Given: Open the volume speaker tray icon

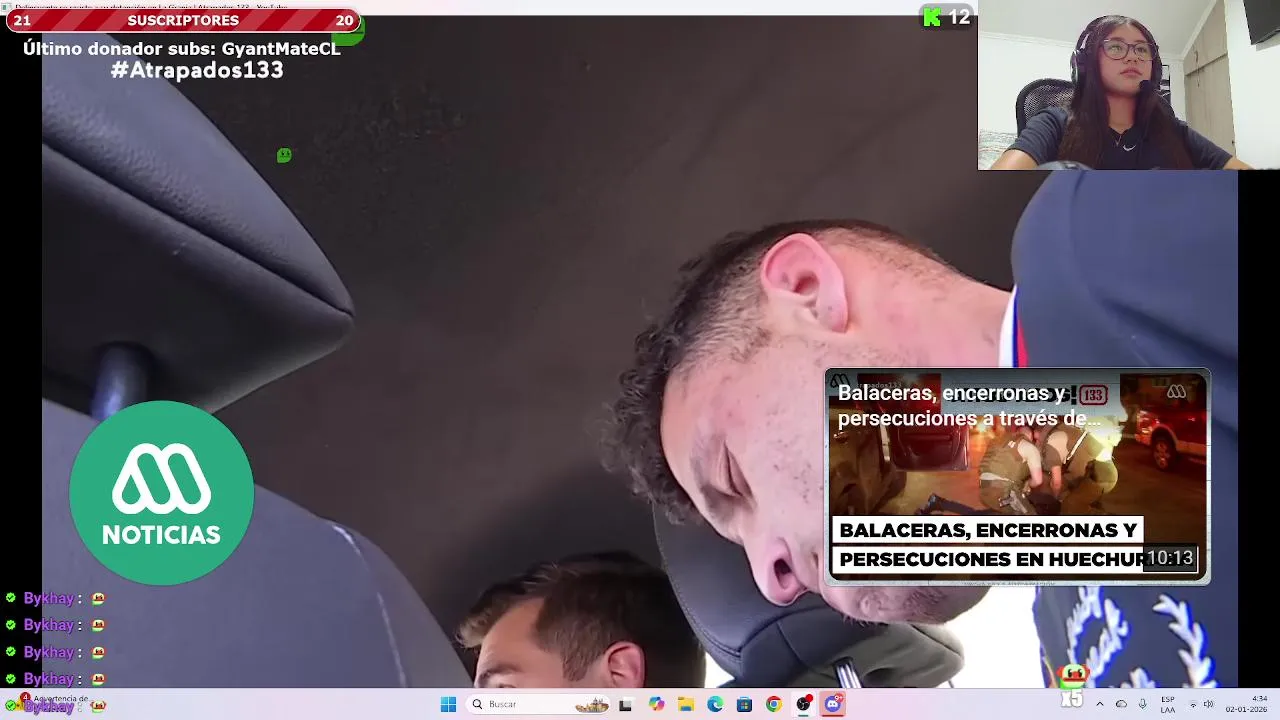Looking at the screenshot, I should pyautogui.click(x=1208, y=704).
